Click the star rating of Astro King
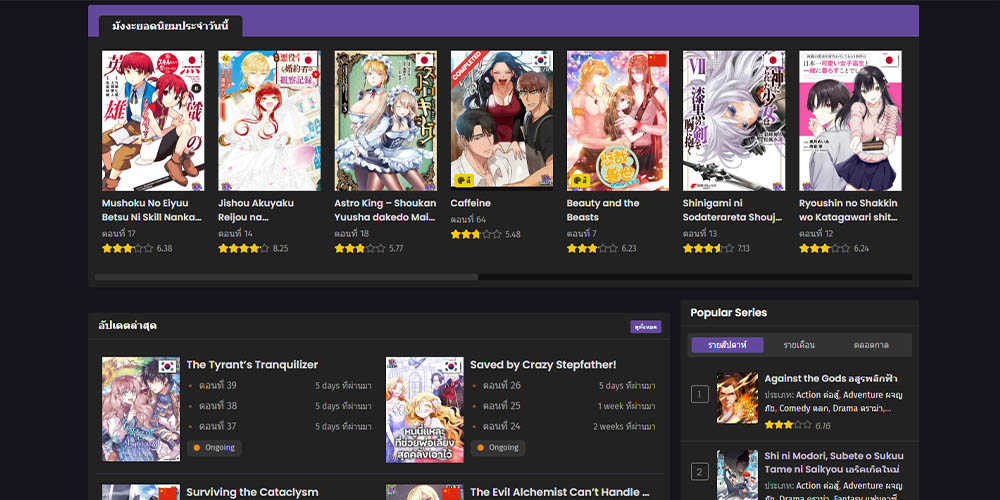Screen dimensions: 1000x500 click(x=360, y=248)
